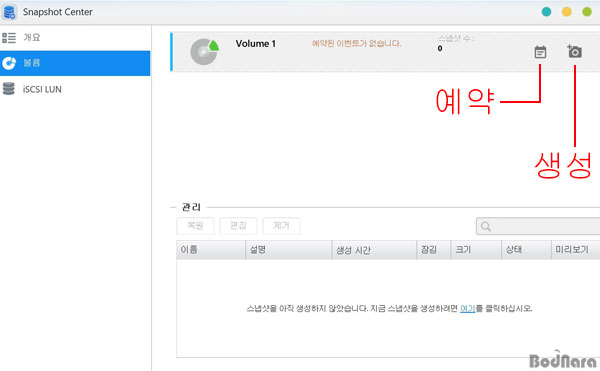The image size is (600, 371).
Task: Click the Volume 1 pie chart icon
Action: [x=204, y=52]
